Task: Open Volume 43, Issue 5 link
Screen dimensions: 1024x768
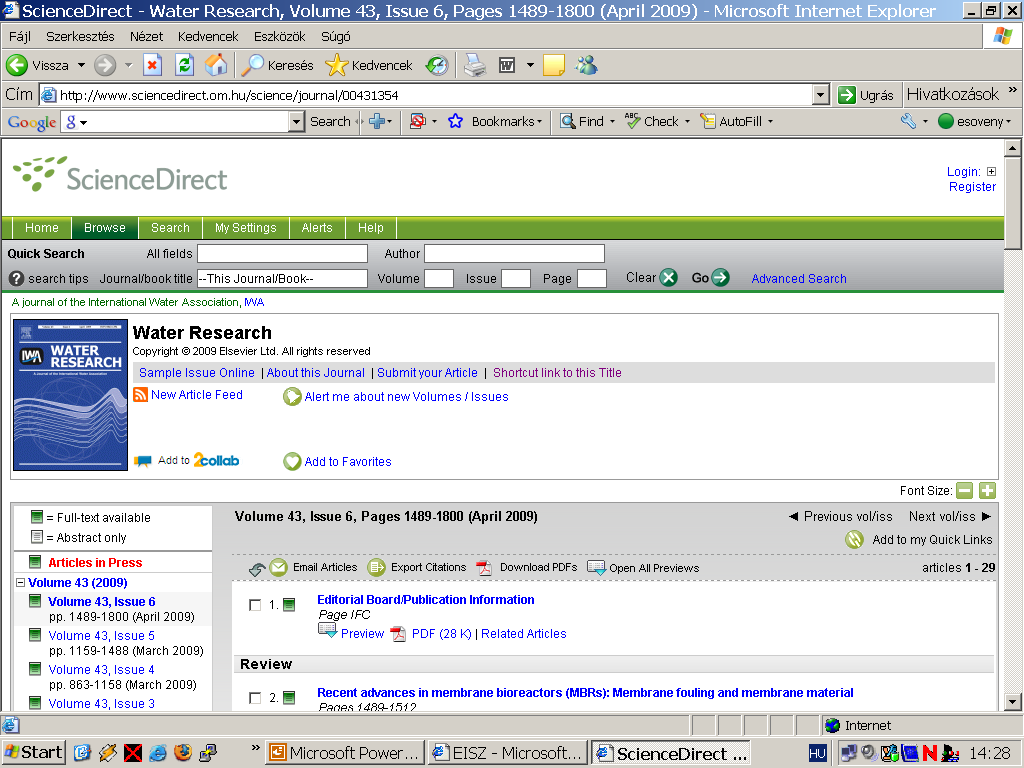Action: [x=101, y=635]
